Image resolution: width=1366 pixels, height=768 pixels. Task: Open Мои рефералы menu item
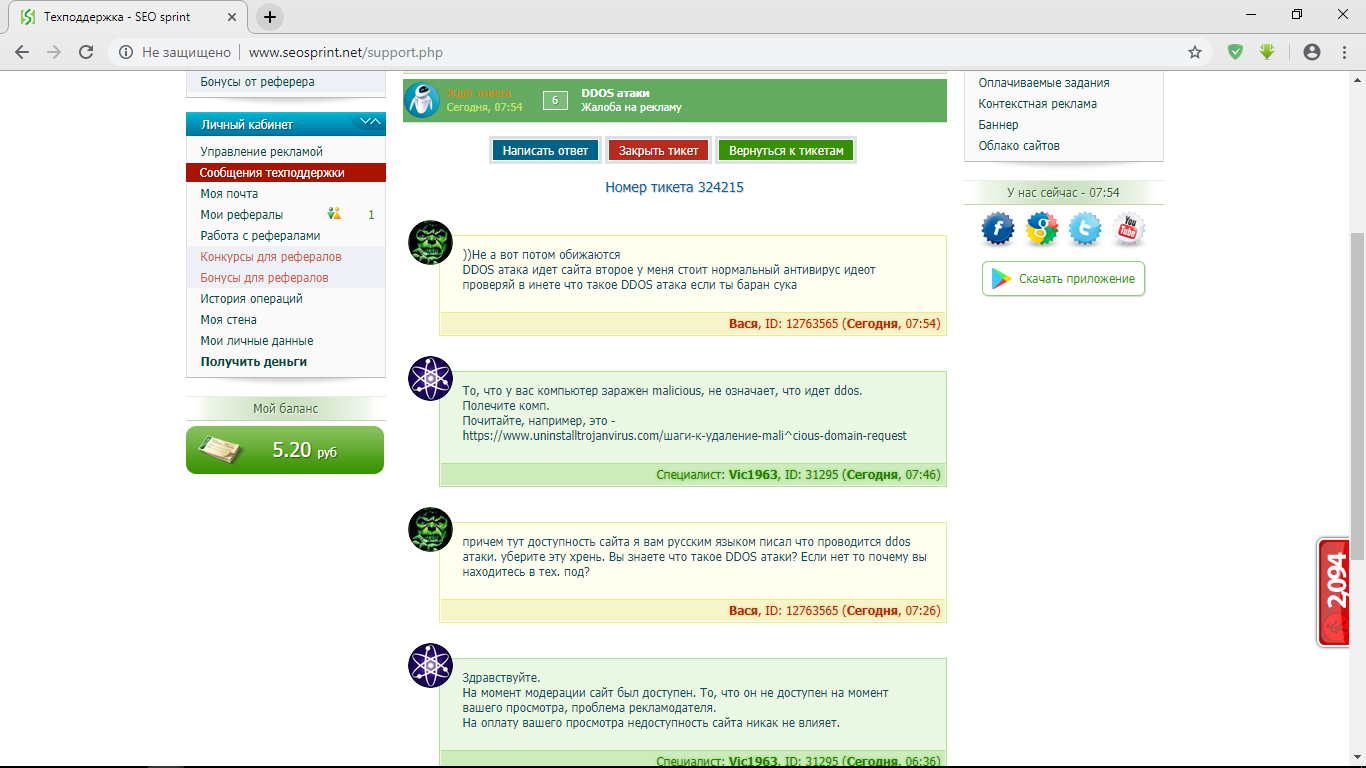[x=241, y=215]
